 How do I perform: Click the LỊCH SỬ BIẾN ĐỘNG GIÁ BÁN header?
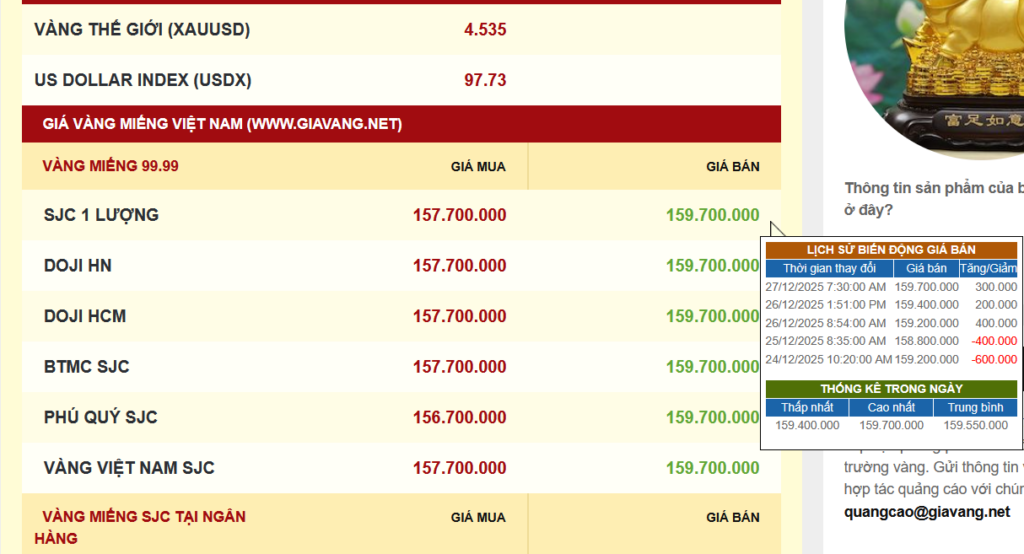(x=891, y=250)
